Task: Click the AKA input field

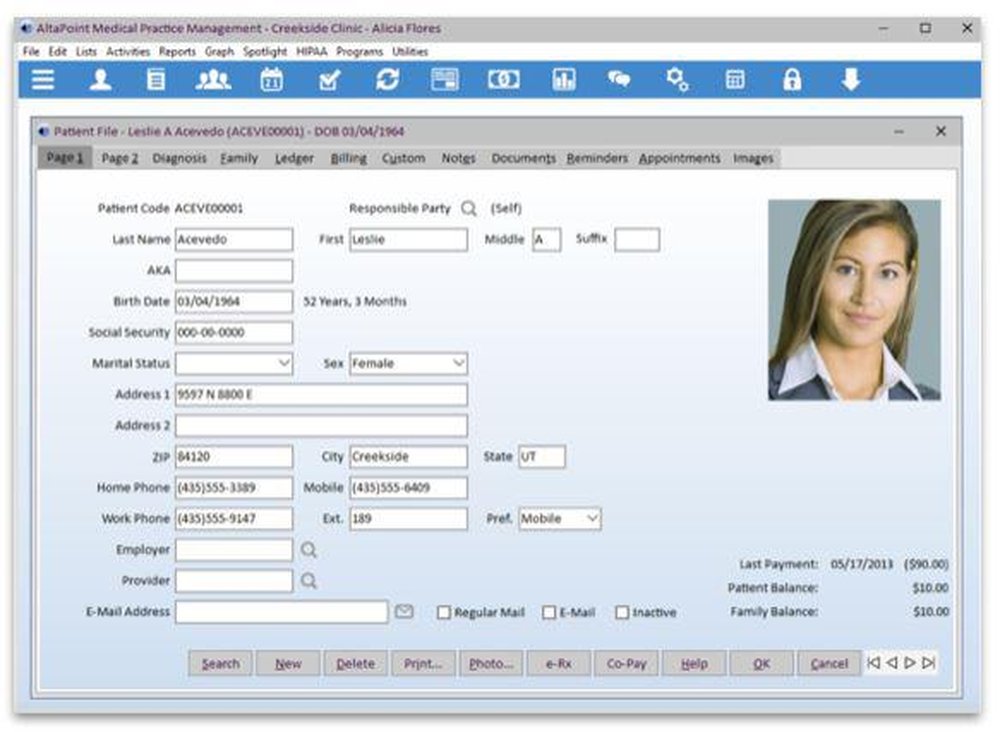Action: (234, 270)
